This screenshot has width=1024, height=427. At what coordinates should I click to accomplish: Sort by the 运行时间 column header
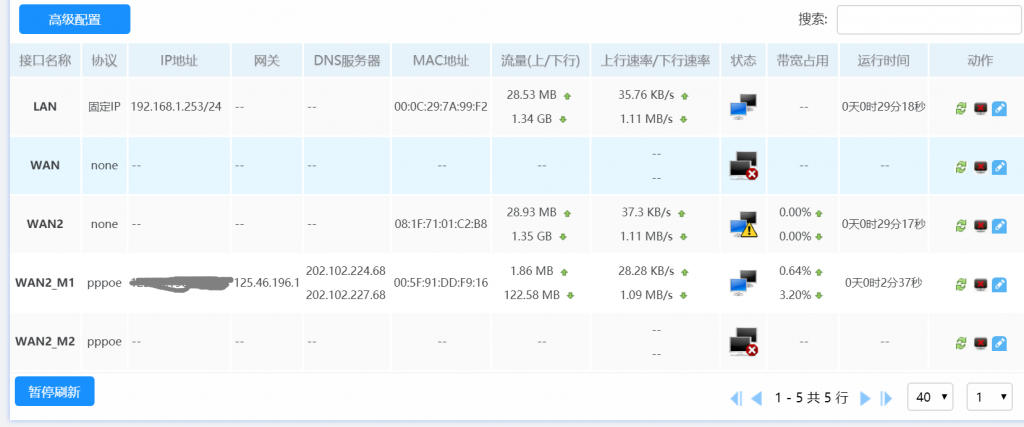pyautogui.click(x=883, y=60)
